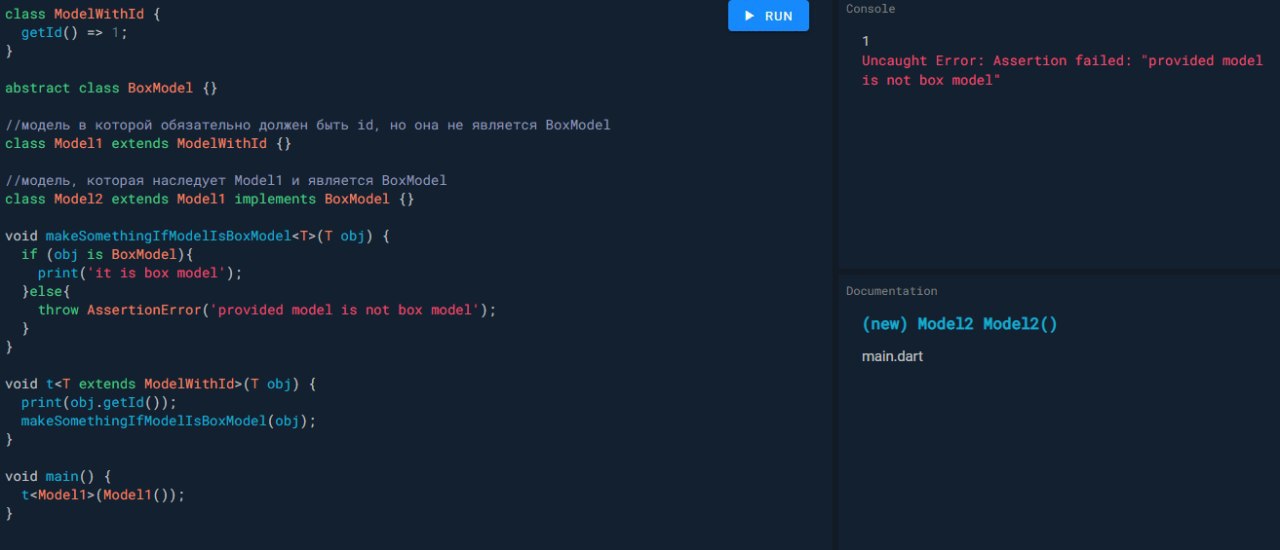Click 'class Model2 extends Model1 implements BoxModel' line
Image resolution: width=1280 pixels, height=550 pixels.
point(209,199)
